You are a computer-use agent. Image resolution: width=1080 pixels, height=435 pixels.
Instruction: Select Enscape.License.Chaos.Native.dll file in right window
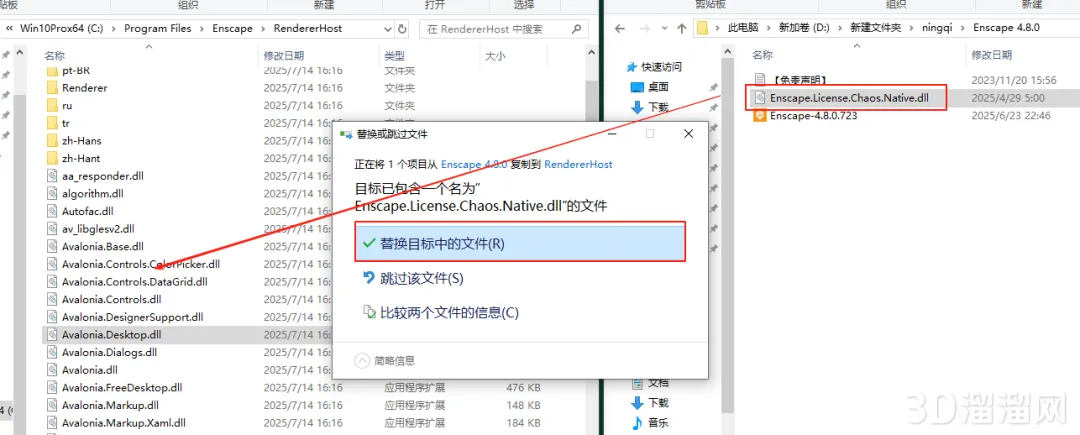(849, 98)
